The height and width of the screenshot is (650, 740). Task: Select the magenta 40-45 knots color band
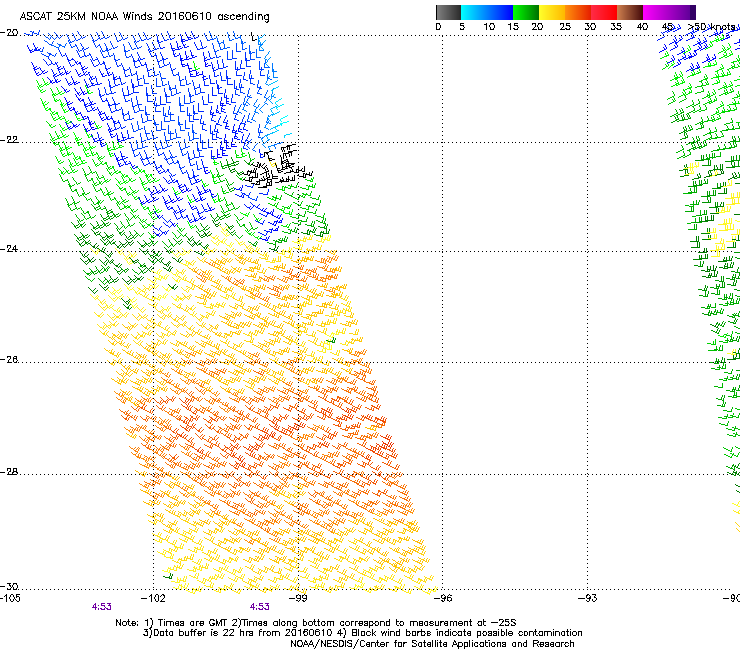pyautogui.click(x=656, y=12)
